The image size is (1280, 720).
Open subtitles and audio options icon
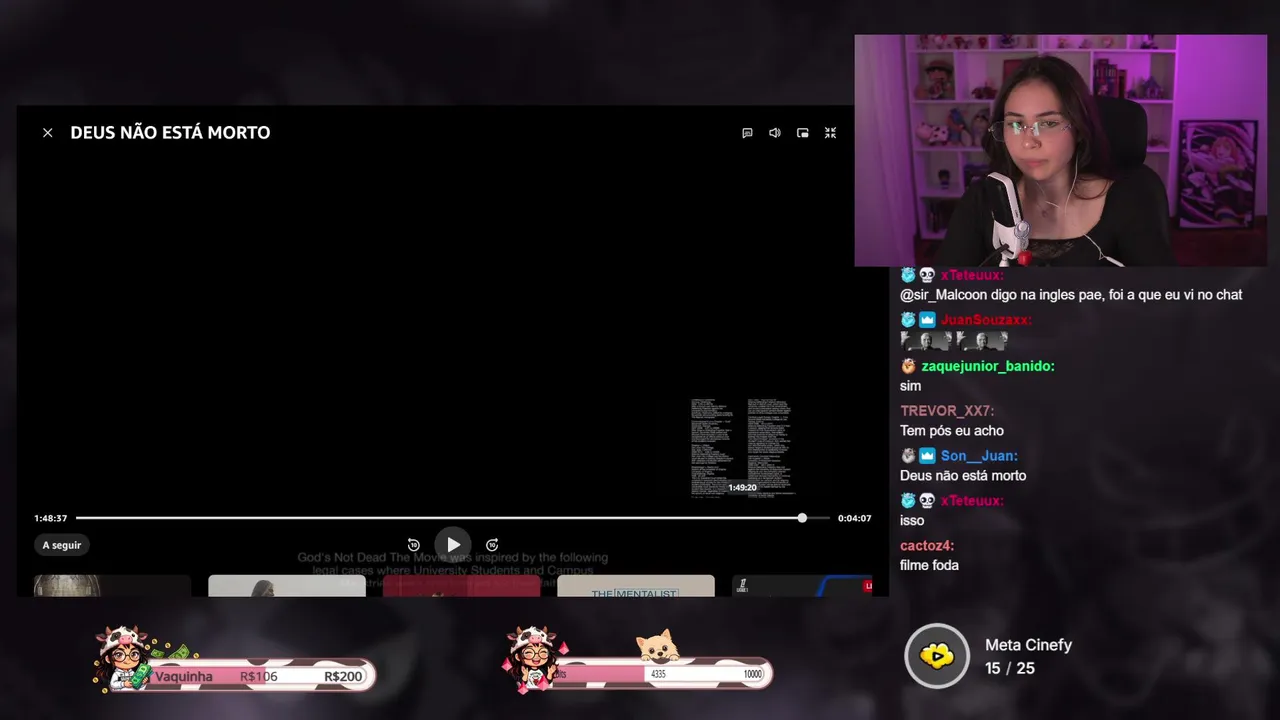747,133
